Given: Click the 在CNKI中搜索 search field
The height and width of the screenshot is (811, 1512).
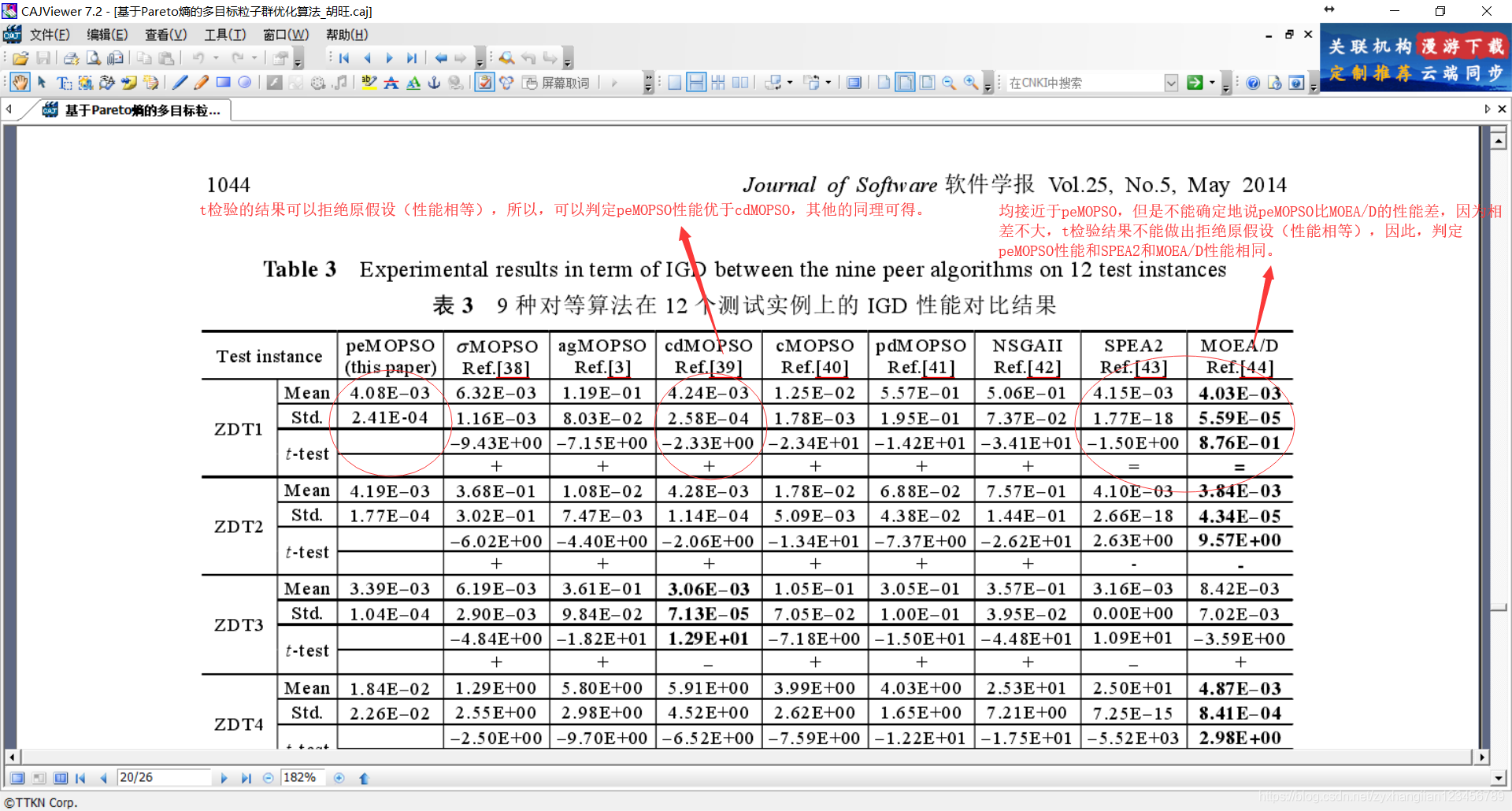Looking at the screenshot, I should tap(1084, 83).
